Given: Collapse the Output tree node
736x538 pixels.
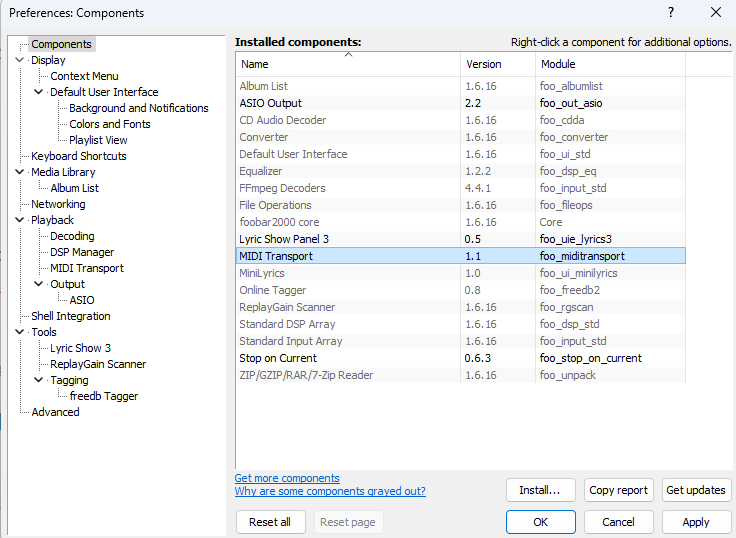Looking at the screenshot, I should (39, 284).
